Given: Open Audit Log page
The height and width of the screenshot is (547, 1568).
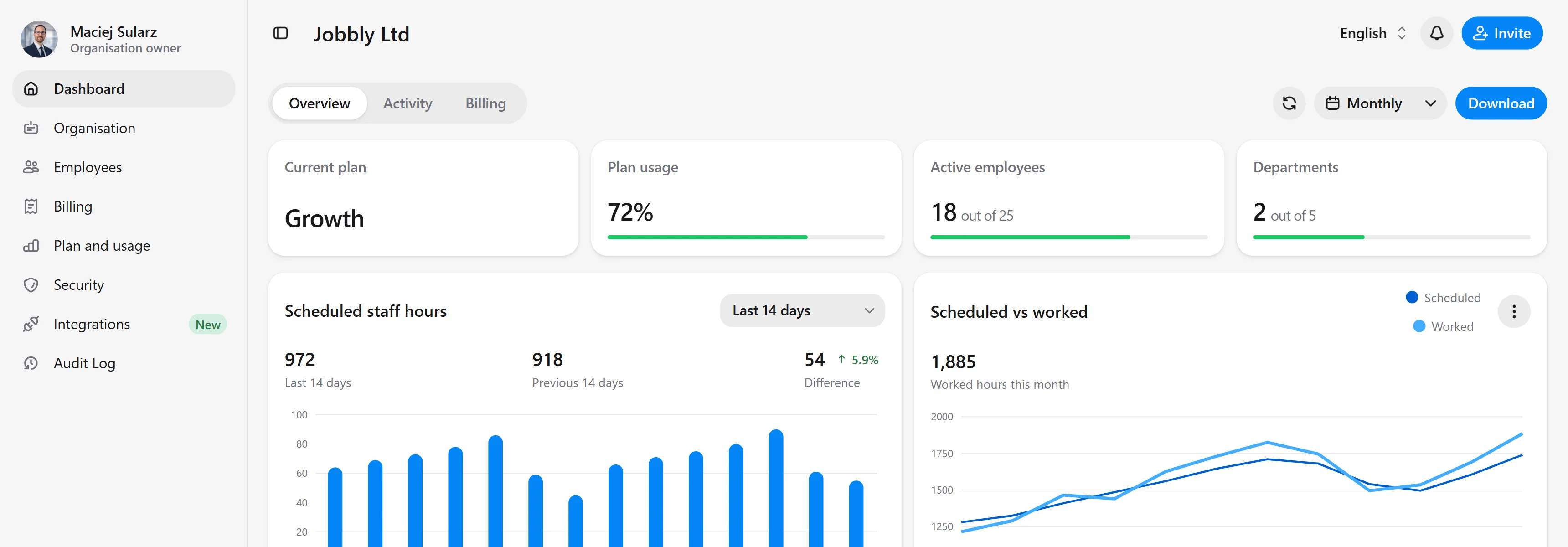Looking at the screenshot, I should pyautogui.click(x=124, y=363).
